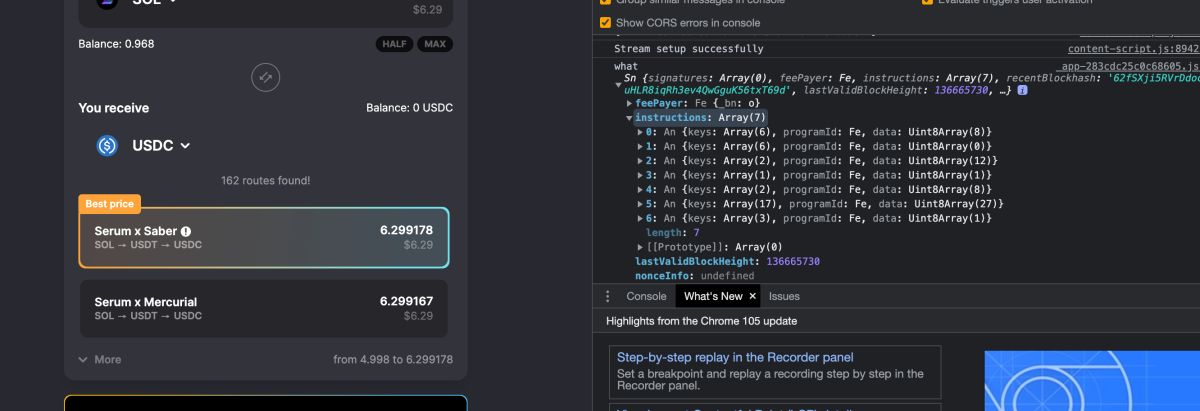Select the Serum x Mercurial route
This screenshot has height=411, width=1200.
[x=264, y=308]
